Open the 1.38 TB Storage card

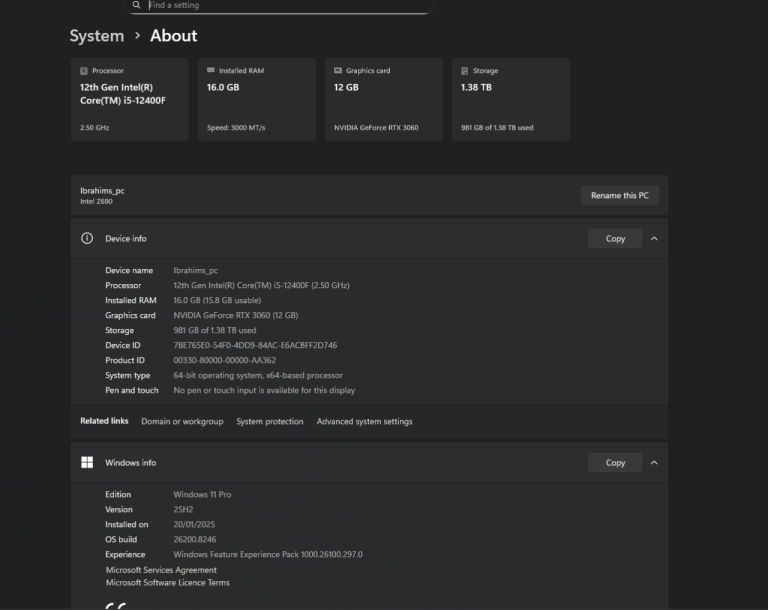coord(510,99)
